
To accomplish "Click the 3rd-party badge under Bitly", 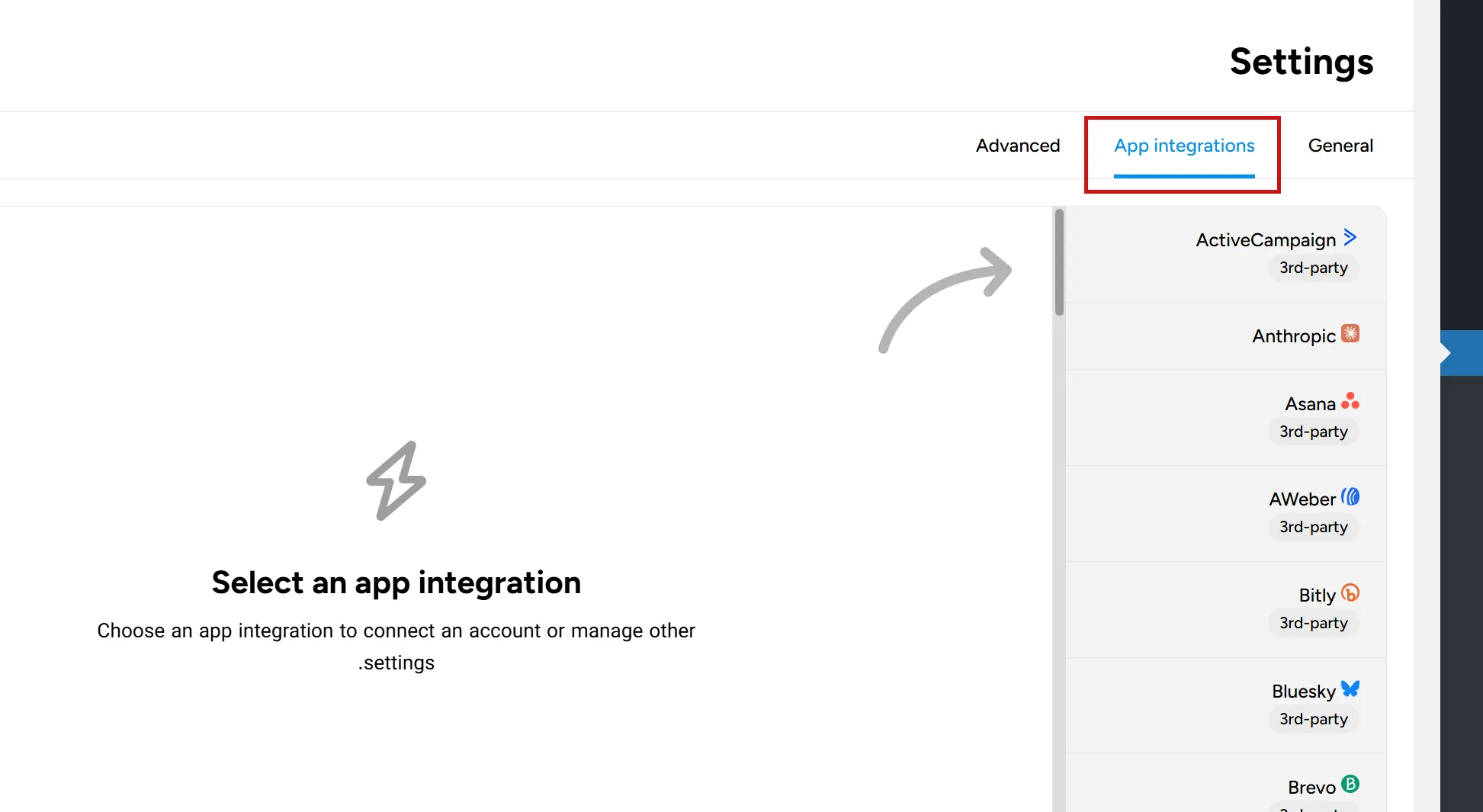I will pos(1313,623).
